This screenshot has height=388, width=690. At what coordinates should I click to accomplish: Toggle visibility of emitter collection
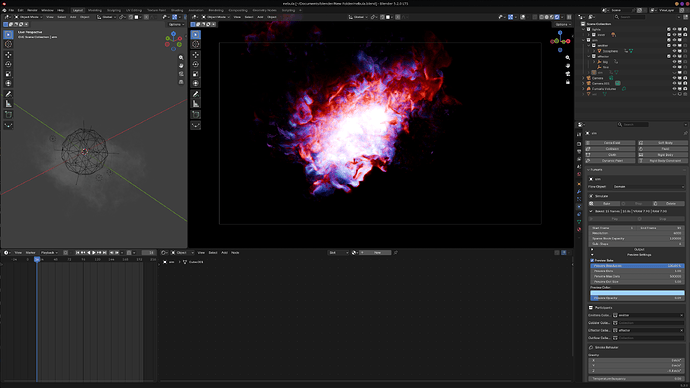click(674, 45)
